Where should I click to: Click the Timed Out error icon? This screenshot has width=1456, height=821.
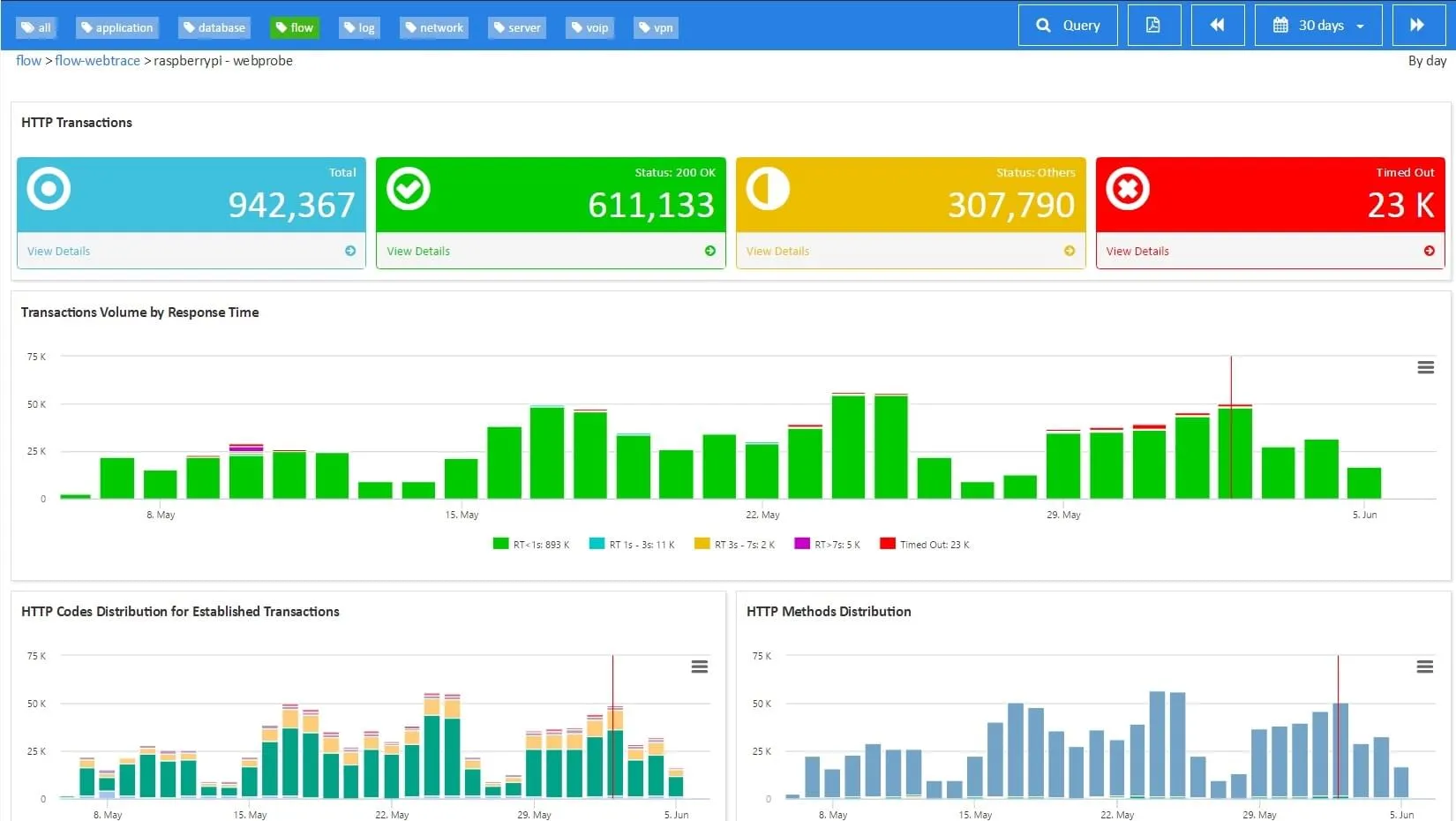1128,188
